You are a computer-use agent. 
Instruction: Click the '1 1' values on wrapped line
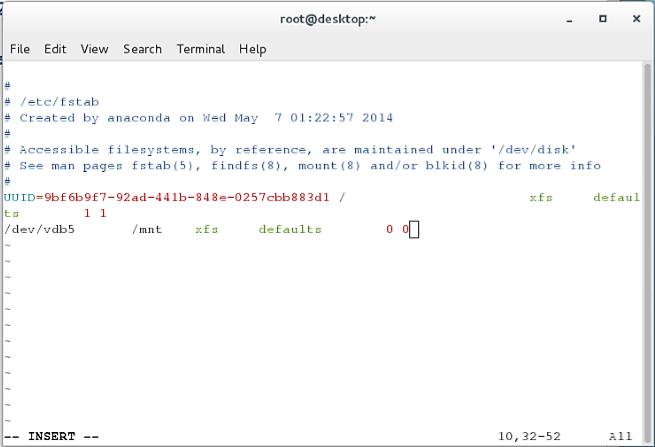pyautogui.click(x=95, y=213)
